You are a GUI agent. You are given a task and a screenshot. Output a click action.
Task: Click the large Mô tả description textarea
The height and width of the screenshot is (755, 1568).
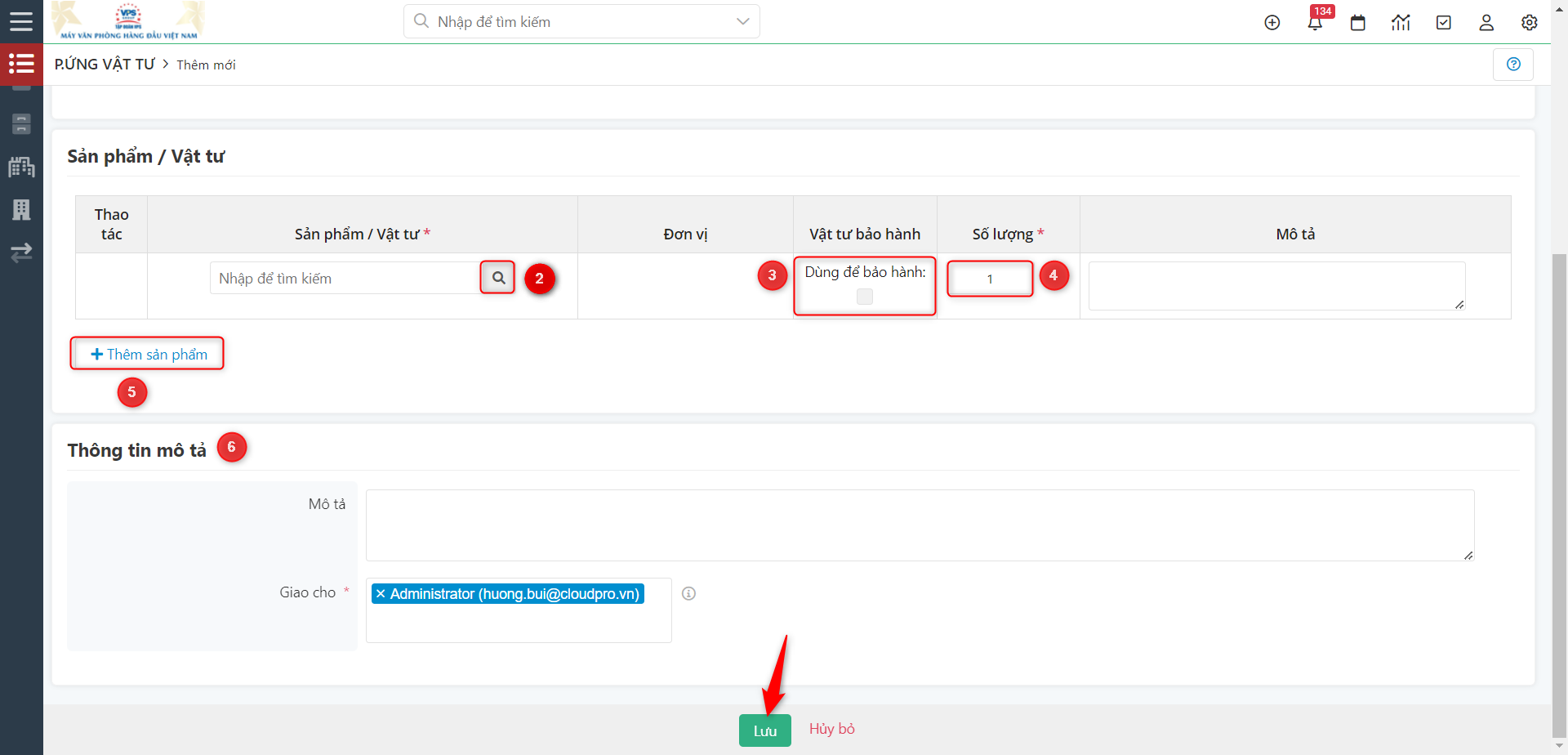coord(920,525)
